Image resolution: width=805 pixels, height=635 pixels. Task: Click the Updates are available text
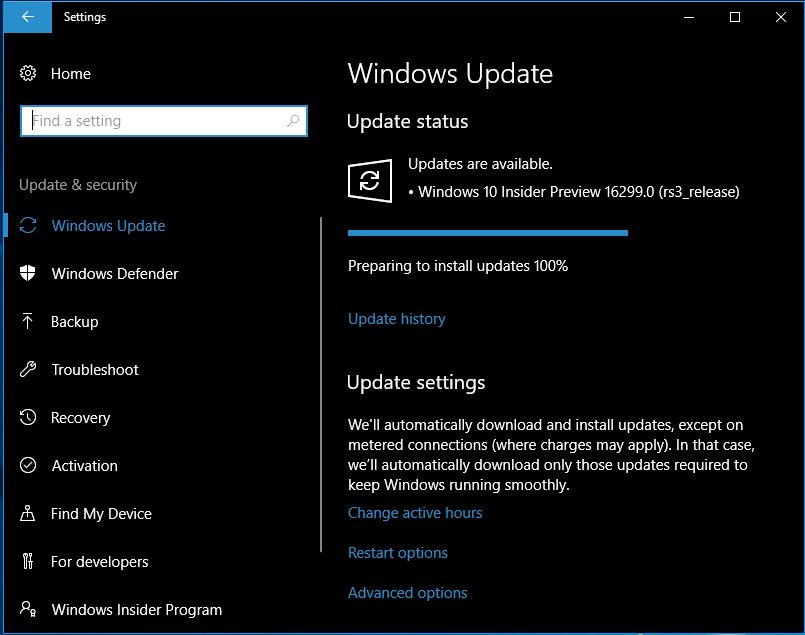pyautogui.click(x=480, y=164)
